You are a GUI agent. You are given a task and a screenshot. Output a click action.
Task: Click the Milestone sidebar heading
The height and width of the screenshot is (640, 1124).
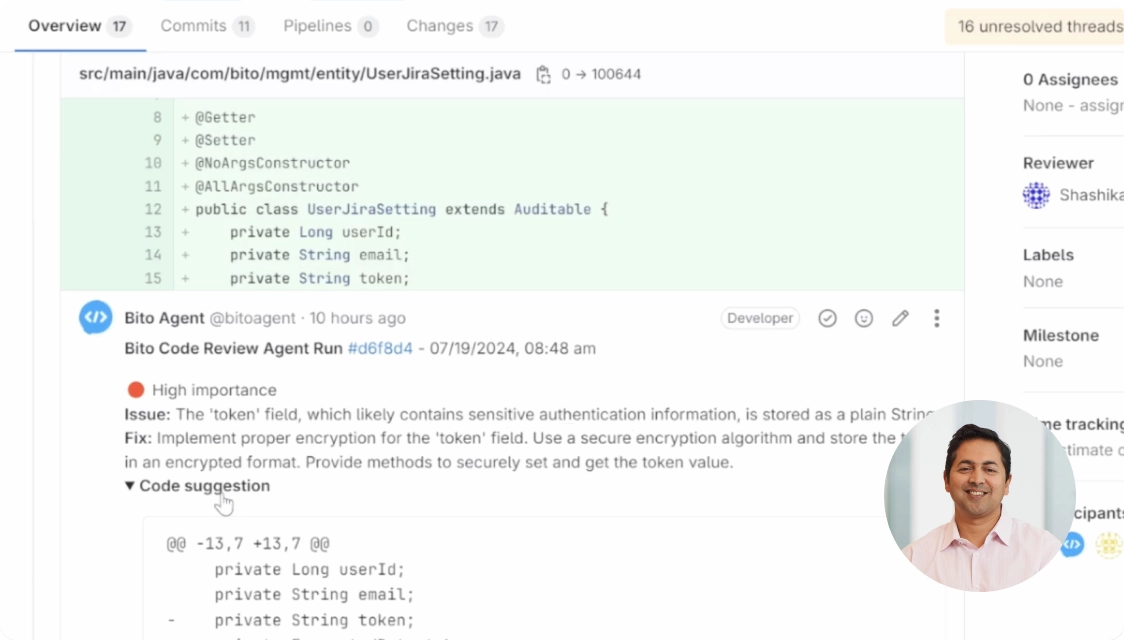pos(1061,335)
